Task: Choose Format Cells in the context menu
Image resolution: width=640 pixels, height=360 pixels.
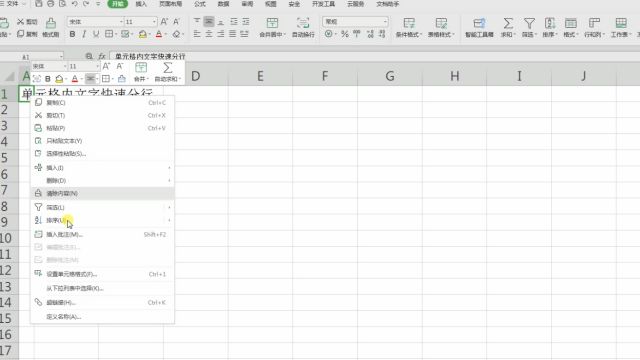Action: (103, 274)
